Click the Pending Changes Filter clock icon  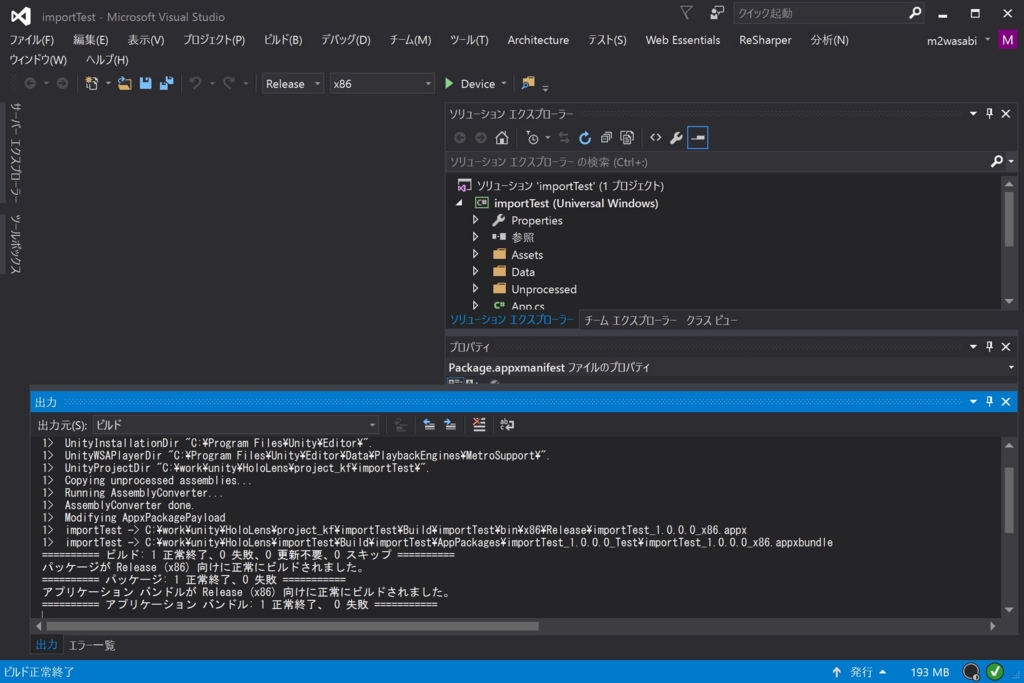pos(532,138)
